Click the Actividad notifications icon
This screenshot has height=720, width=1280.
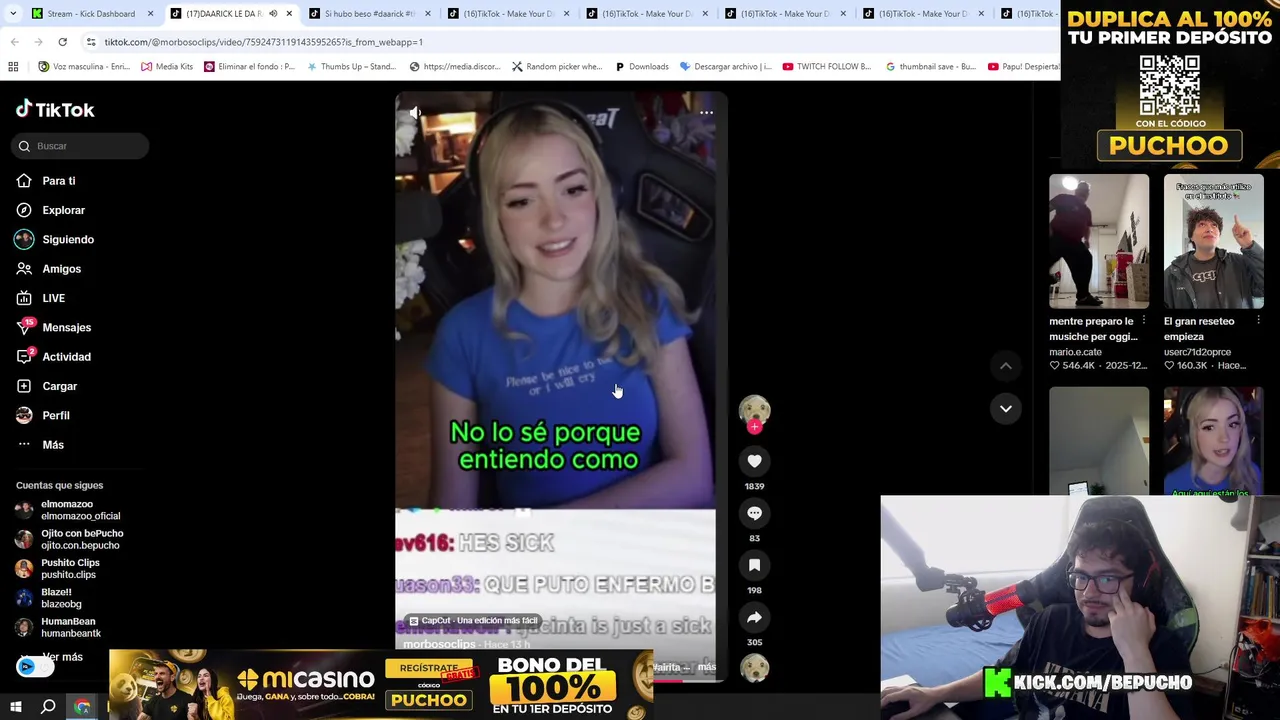[x=24, y=356]
